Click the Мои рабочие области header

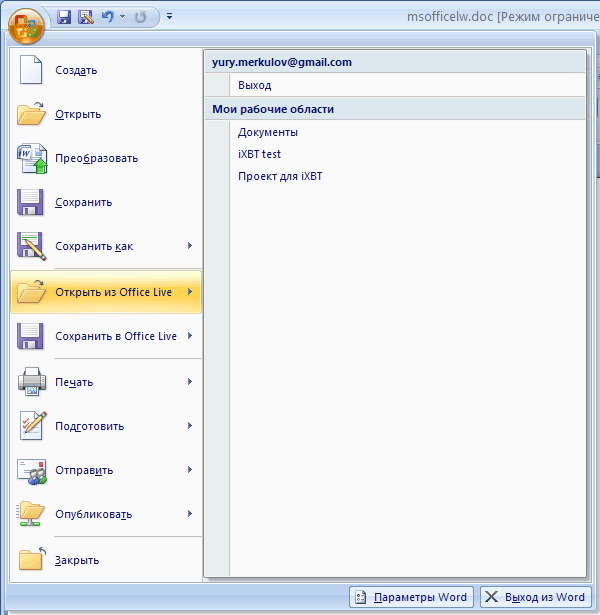395,109
